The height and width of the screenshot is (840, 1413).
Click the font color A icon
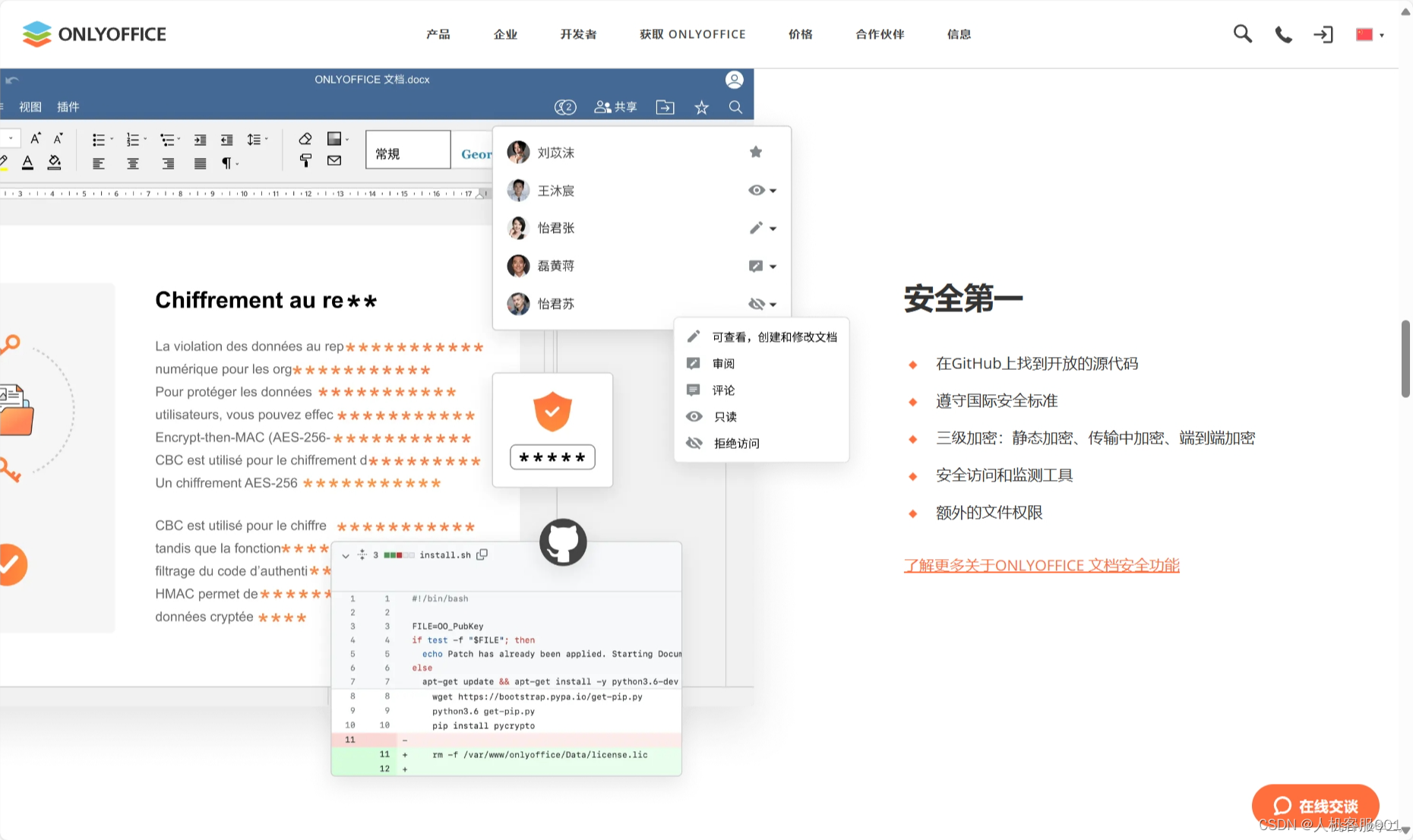27,162
